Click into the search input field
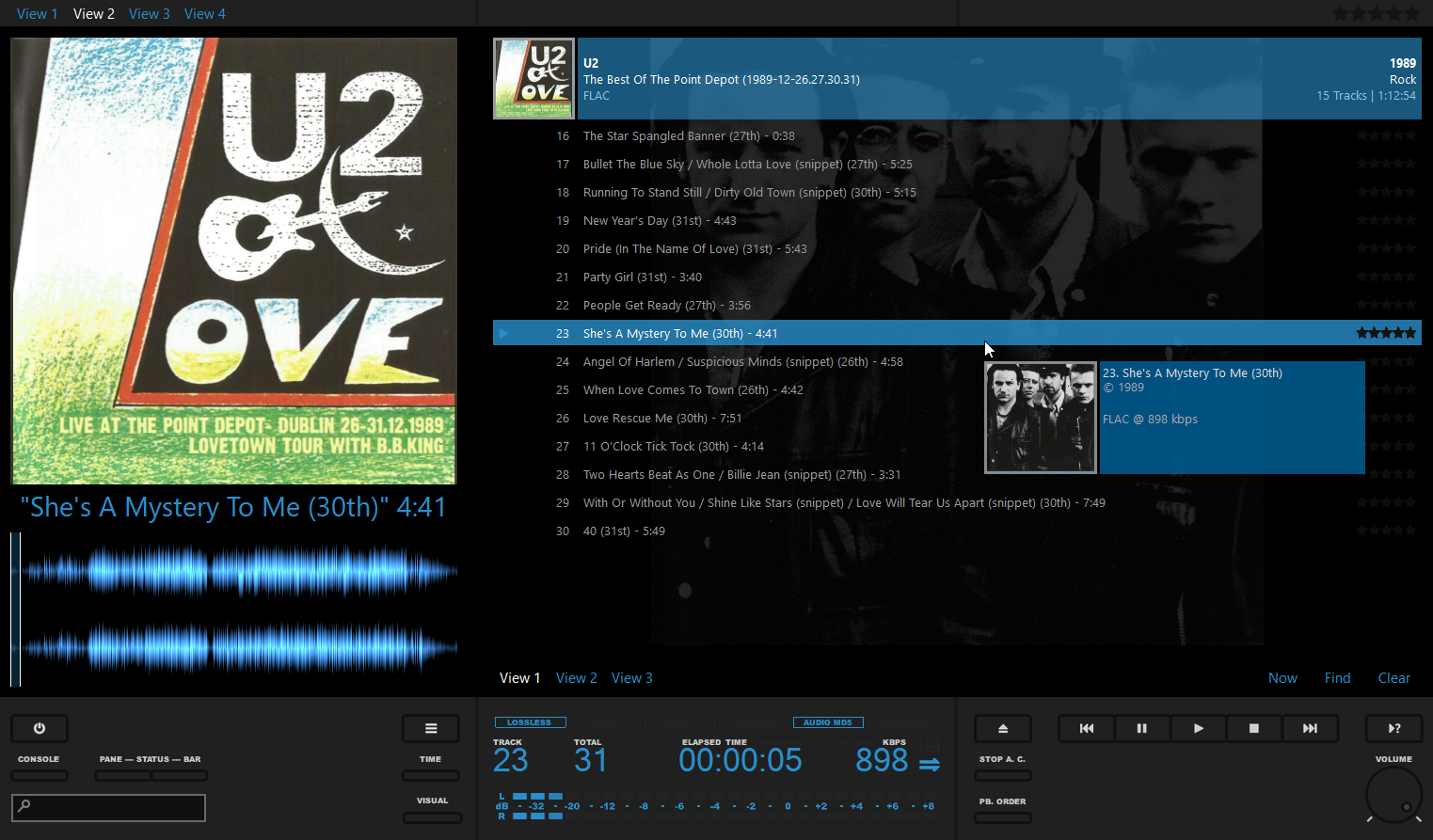Viewport: 1433px width, 840px height. click(x=108, y=807)
